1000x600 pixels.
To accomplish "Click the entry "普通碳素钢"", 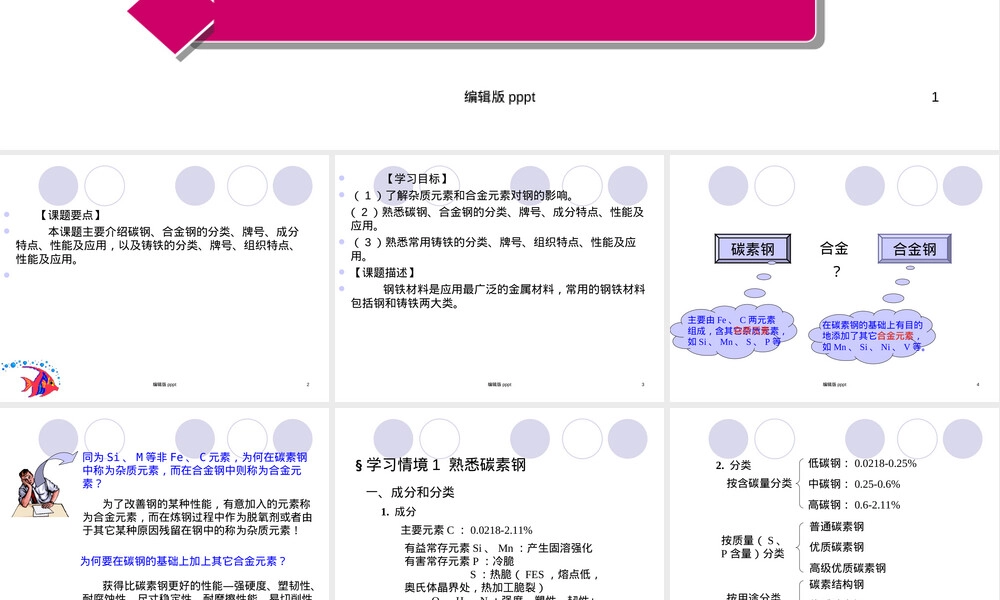I will 836,527.
